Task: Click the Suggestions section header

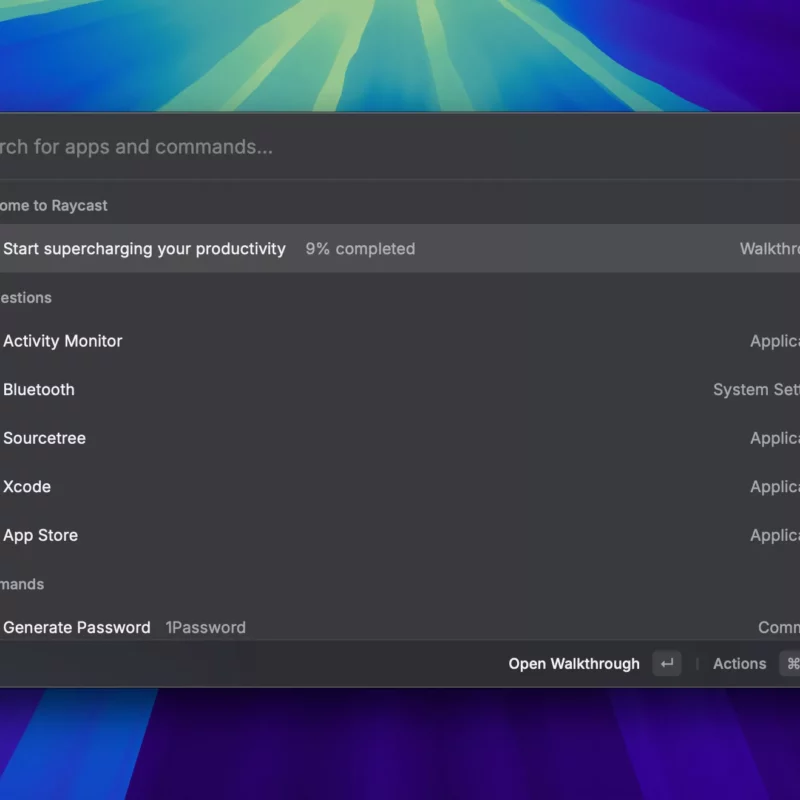Action: tap(26, 298)
